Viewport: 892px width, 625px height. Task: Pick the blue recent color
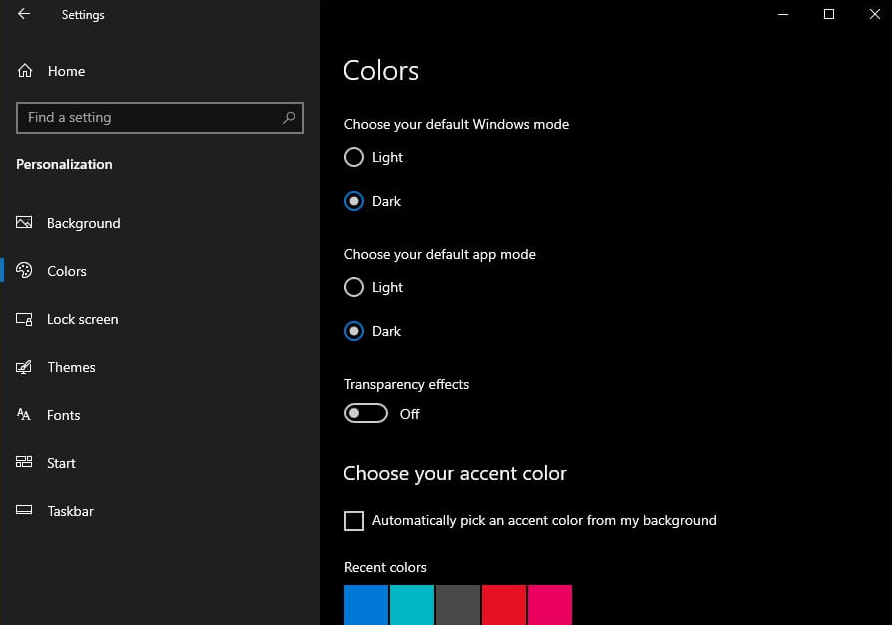point(366,605)
